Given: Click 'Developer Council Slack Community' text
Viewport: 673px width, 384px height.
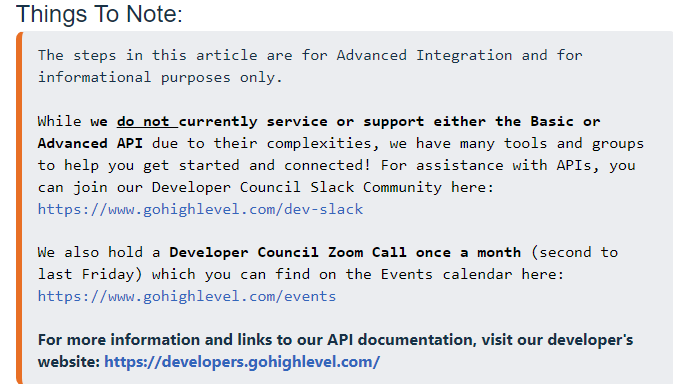Looking at the screenshot, I should tap(297, 187).
